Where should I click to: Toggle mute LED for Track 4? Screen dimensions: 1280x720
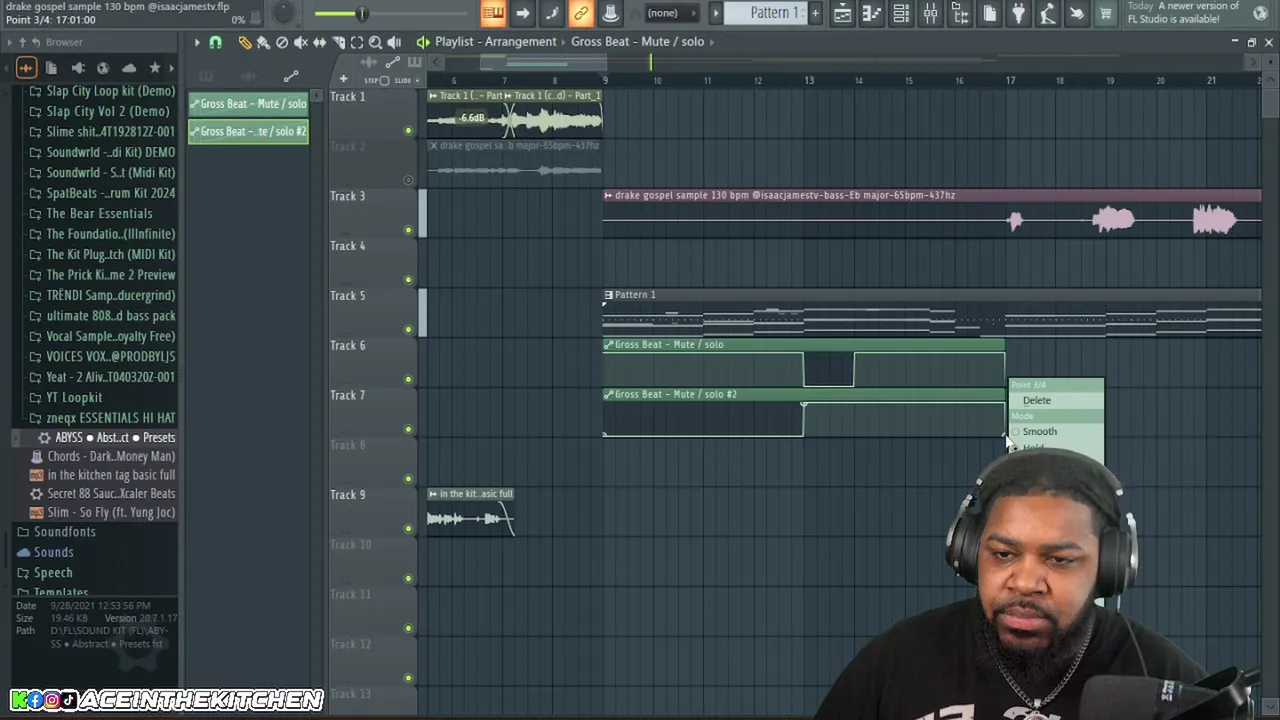coord(408,280)
